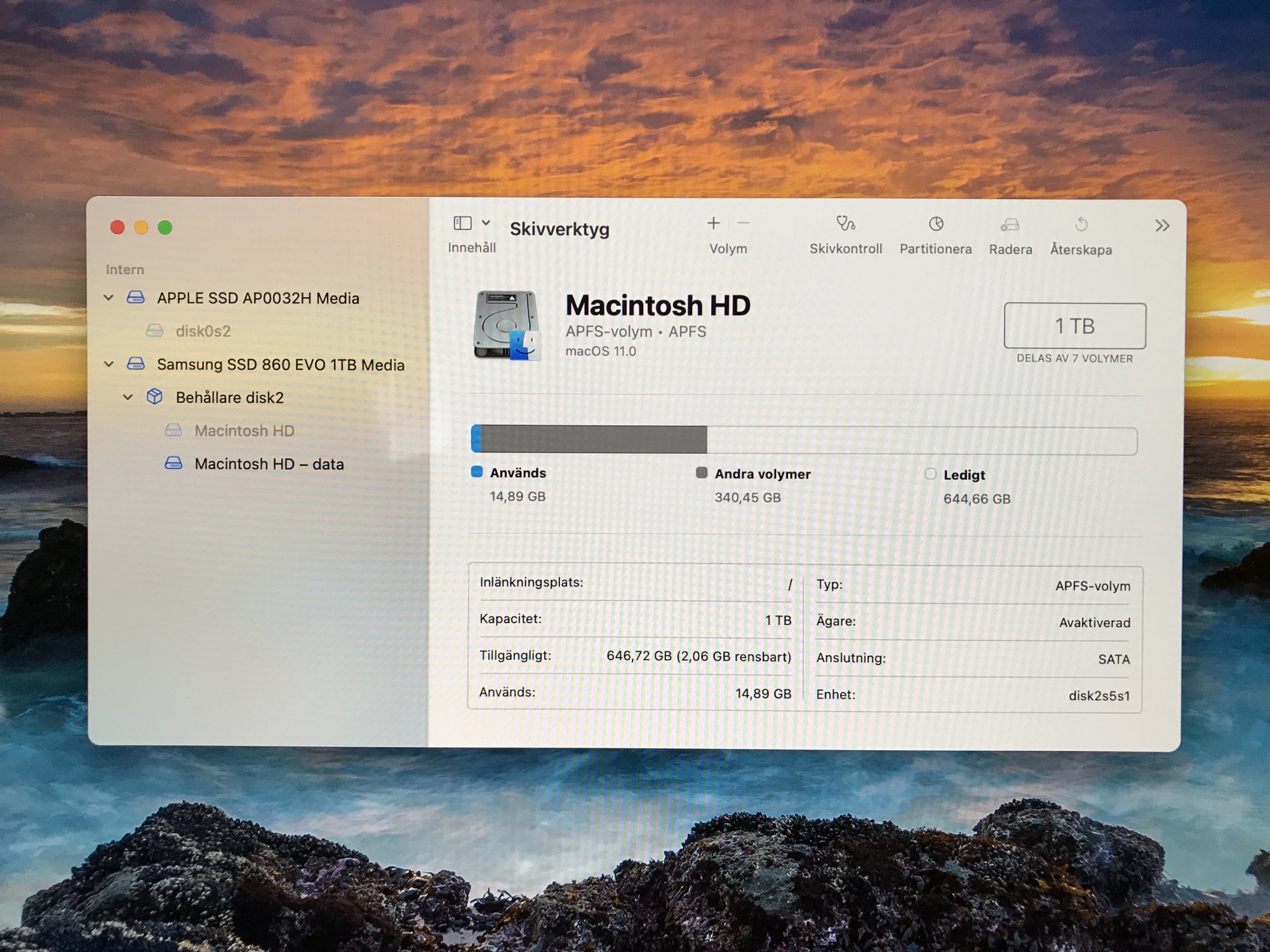Open Innehåll view options dropdown arrow
Viewport: 1270px width, 952px height.
click(486, 223)
